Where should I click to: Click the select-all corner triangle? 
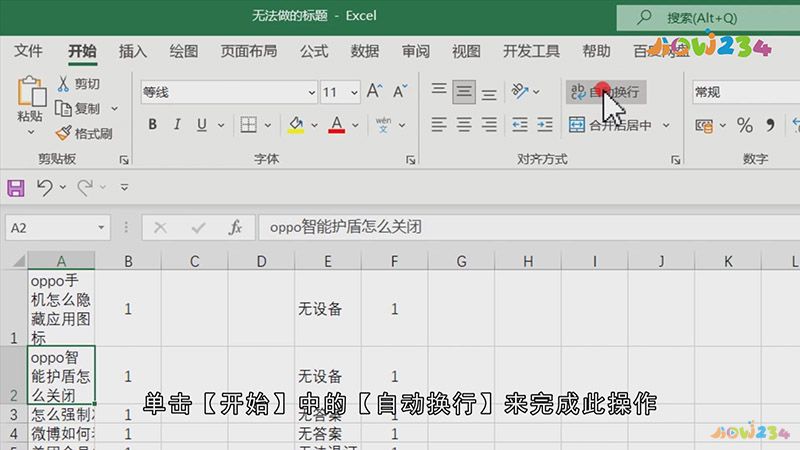click(17, 261)
